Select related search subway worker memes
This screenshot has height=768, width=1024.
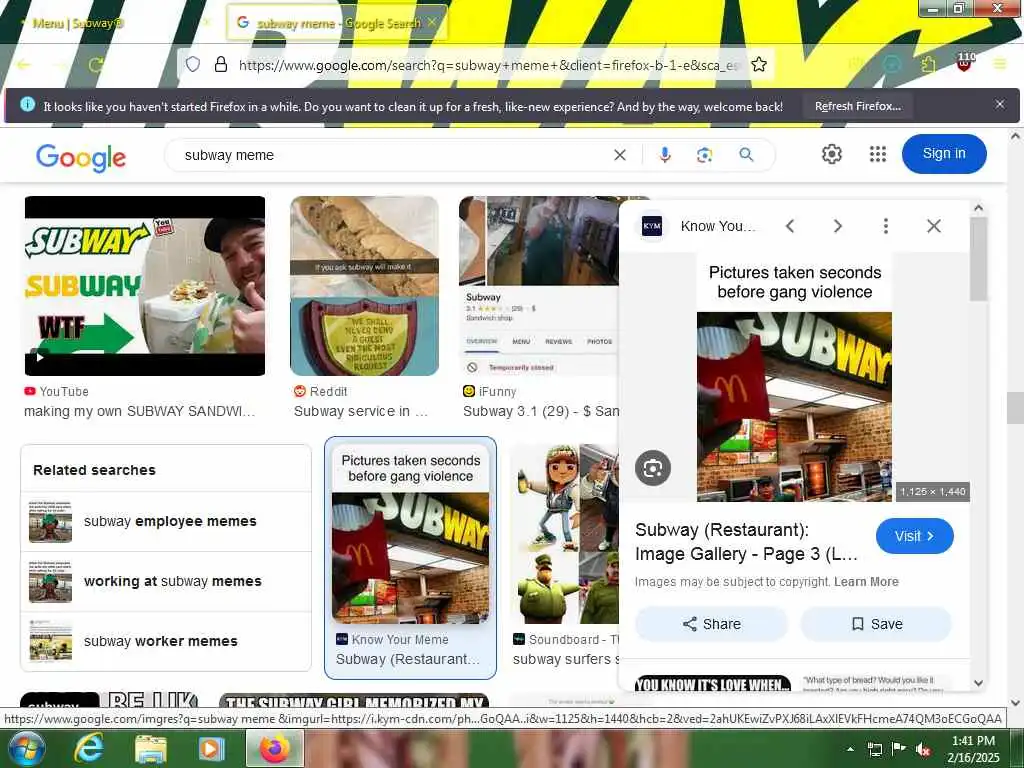[x=166, y=641]
